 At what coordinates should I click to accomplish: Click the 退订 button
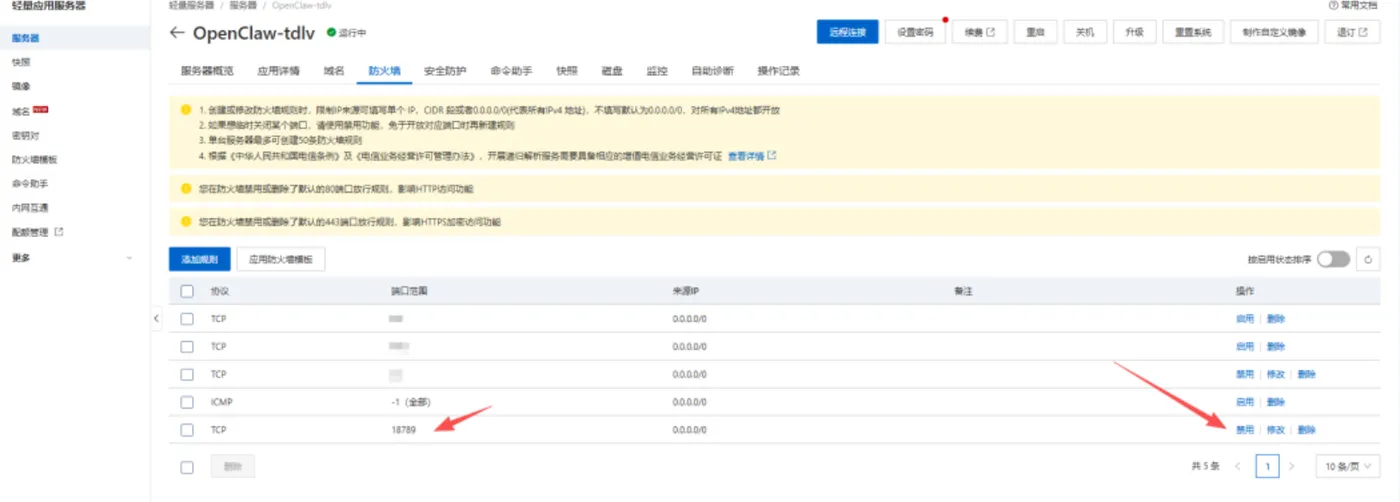tap(1353, 32)
